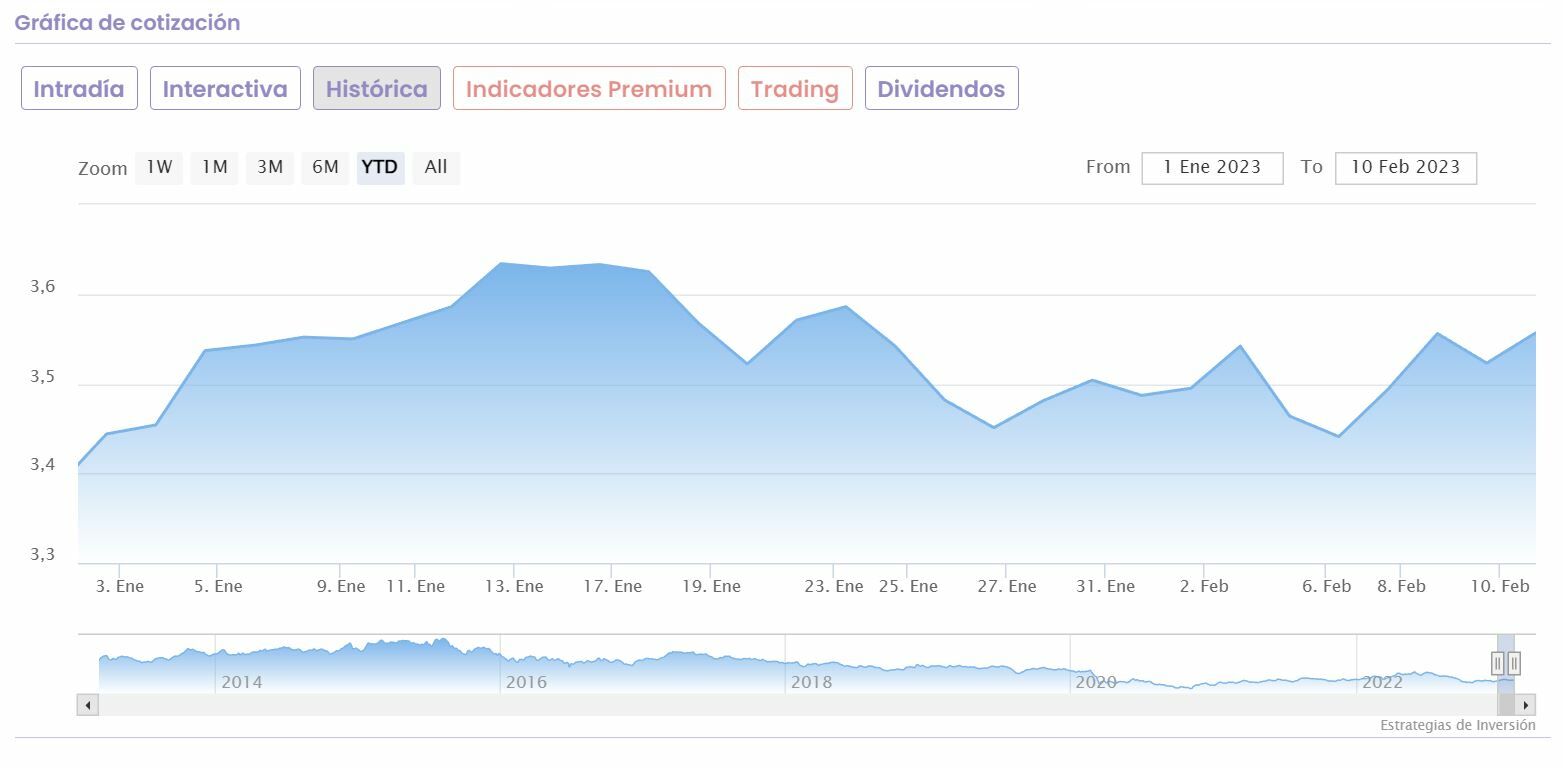
Task: Click the navigator scroll left arrow
Action: tap(88, 705)
